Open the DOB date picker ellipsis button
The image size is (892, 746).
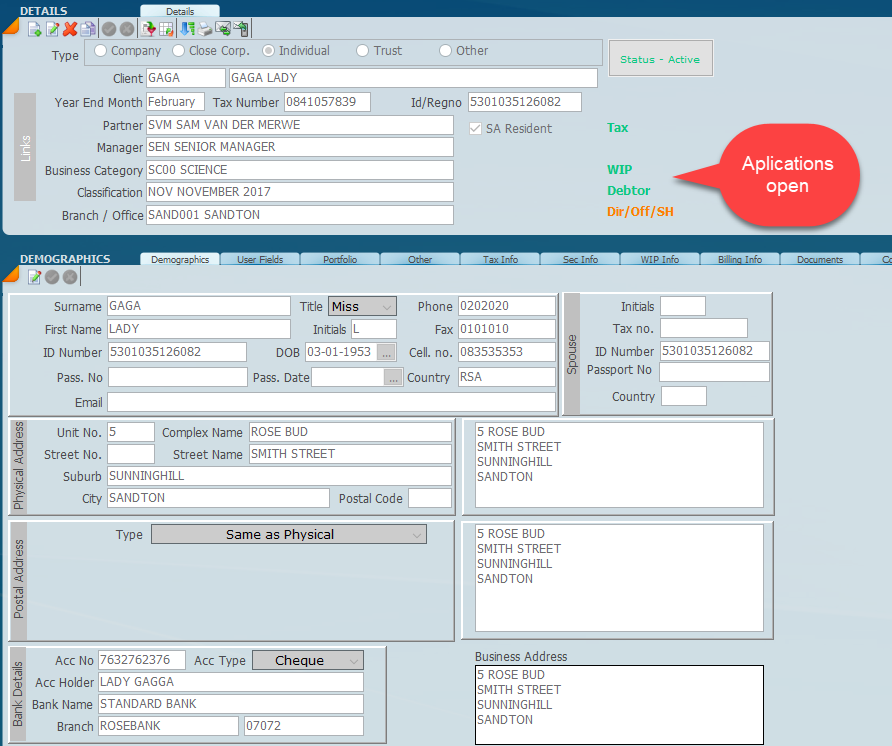(386, 352)
